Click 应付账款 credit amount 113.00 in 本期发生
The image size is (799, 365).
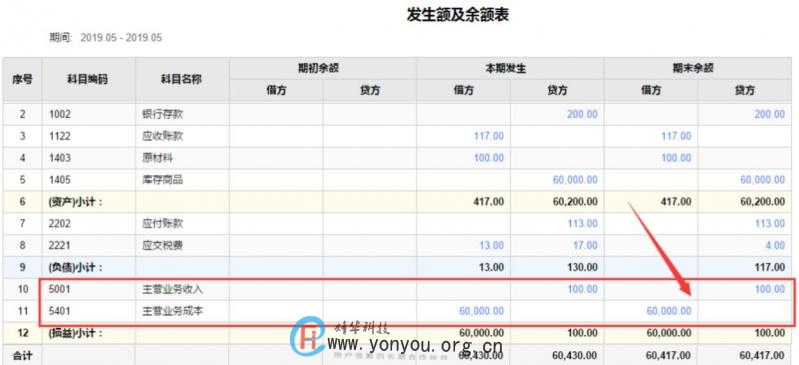coord(582,224)
